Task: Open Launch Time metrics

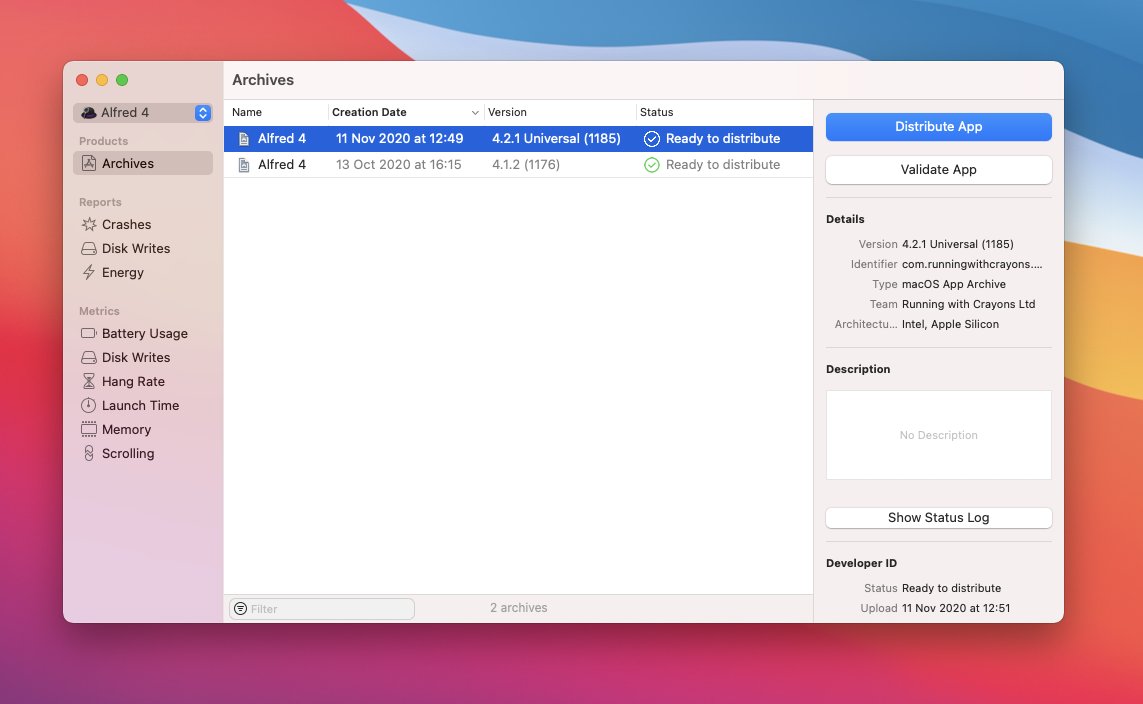Action: pos(143,405)
